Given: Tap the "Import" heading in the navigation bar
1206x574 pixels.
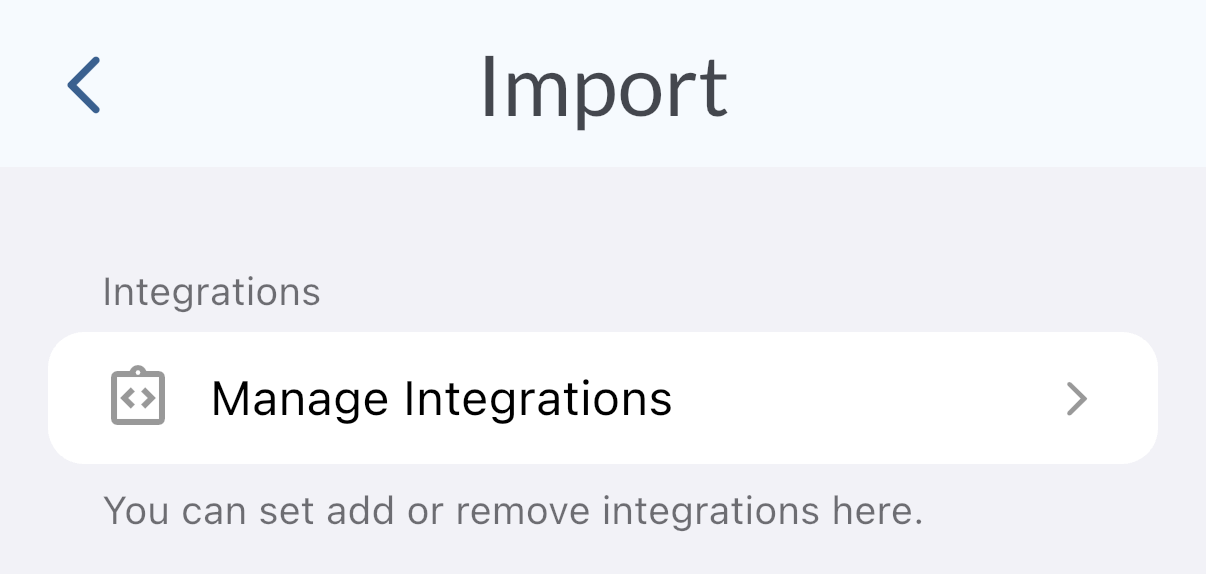Looking at the screenshot, I should click(x=603, y=88).
